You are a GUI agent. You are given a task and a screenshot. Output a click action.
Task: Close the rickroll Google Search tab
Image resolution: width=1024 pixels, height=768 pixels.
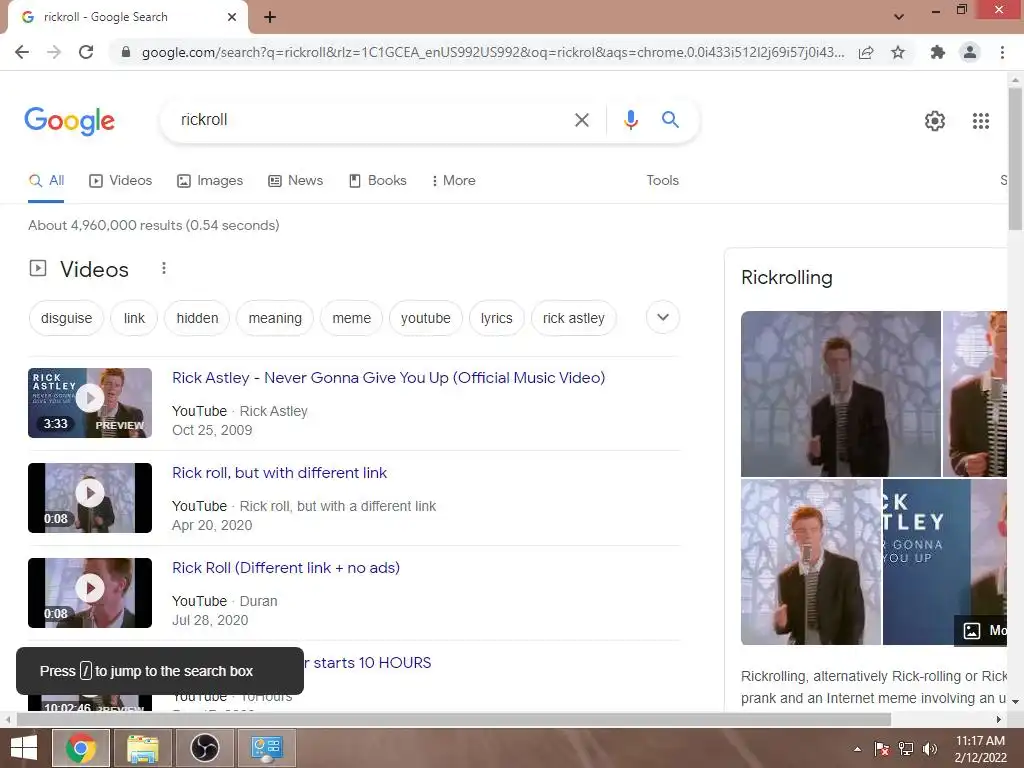232,17
